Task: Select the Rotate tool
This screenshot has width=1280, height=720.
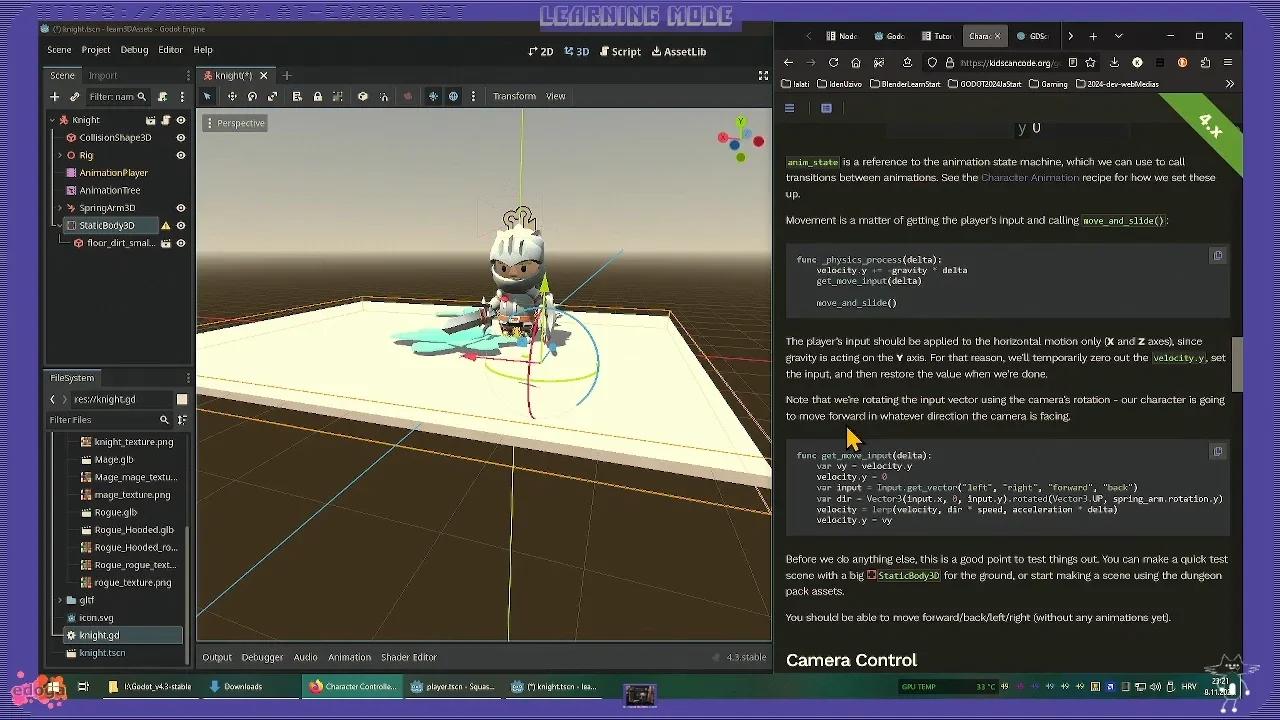Action: tap(252, 96)
